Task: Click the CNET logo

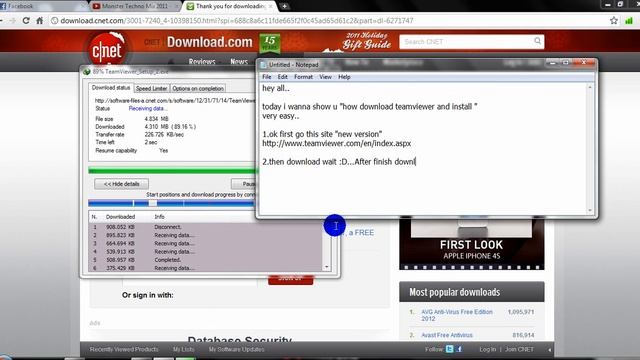Action: 107,50
